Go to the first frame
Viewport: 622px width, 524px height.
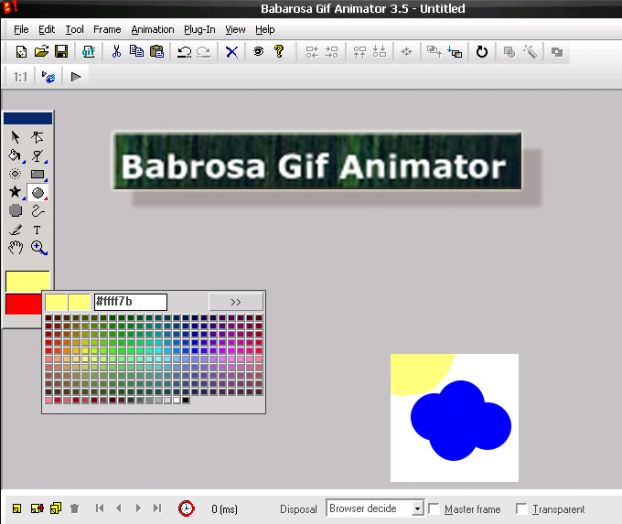pyautogui.click(x=100, y=508)
